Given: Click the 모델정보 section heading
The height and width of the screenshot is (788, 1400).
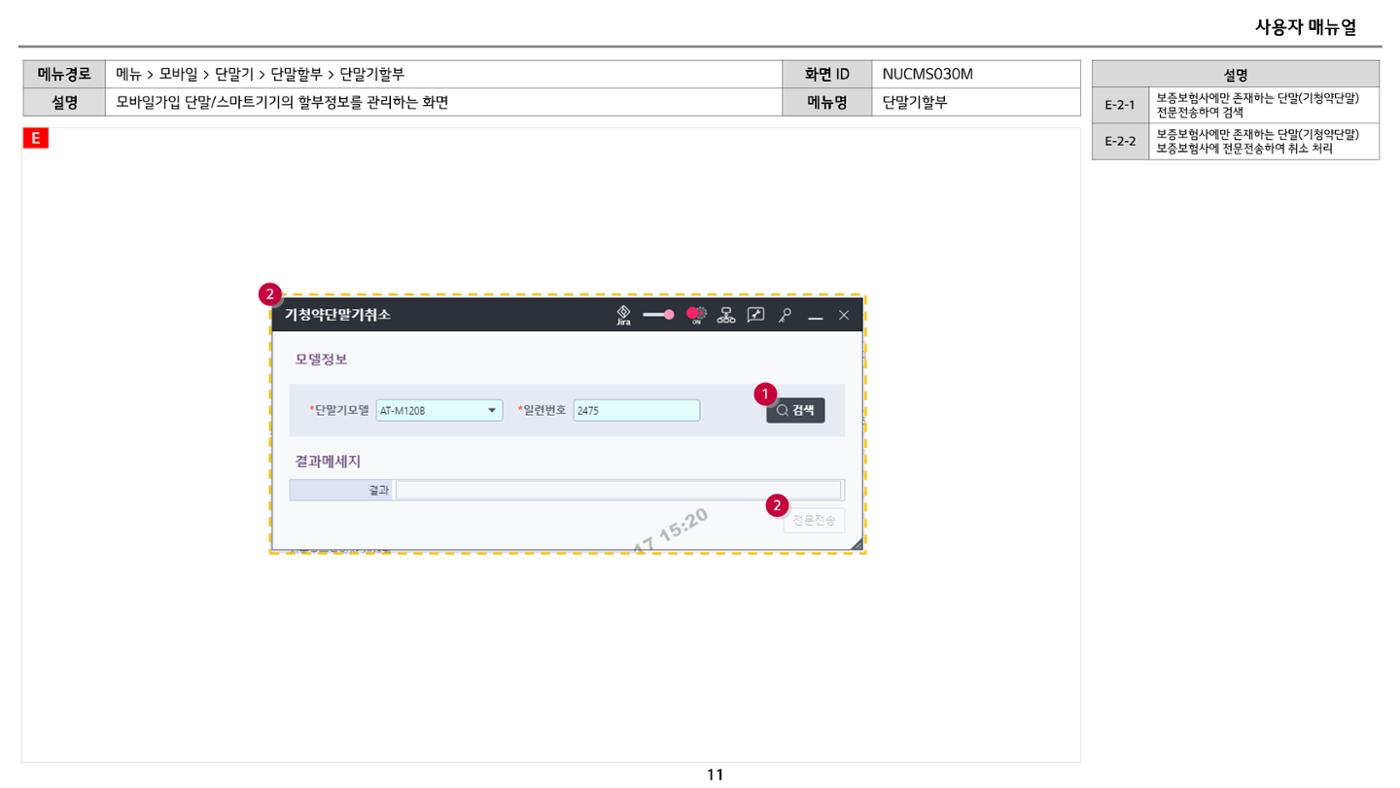Looking at the screenshot, I should coord(321,359).
